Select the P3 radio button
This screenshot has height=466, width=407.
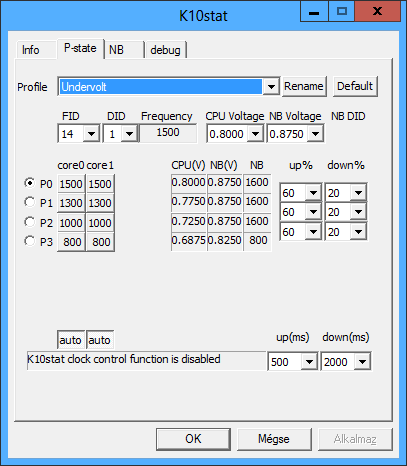coord(30,241)
